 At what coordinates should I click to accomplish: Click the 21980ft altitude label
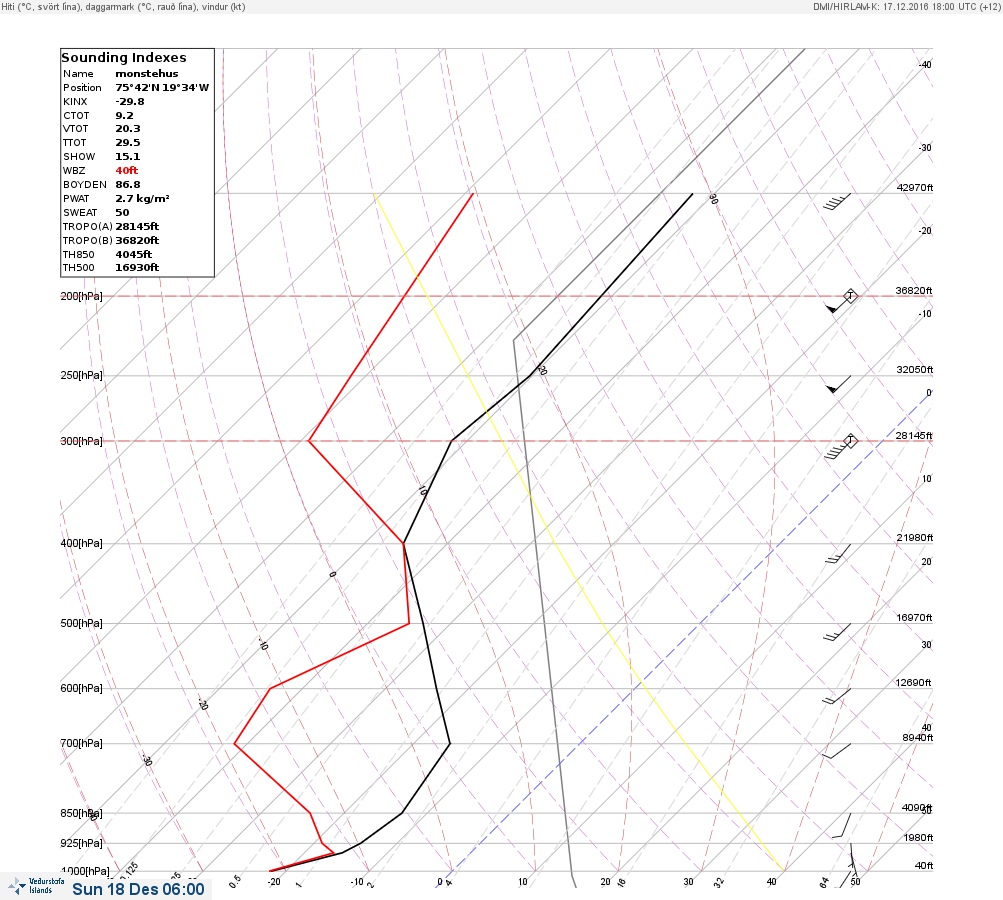coord(915,538)
